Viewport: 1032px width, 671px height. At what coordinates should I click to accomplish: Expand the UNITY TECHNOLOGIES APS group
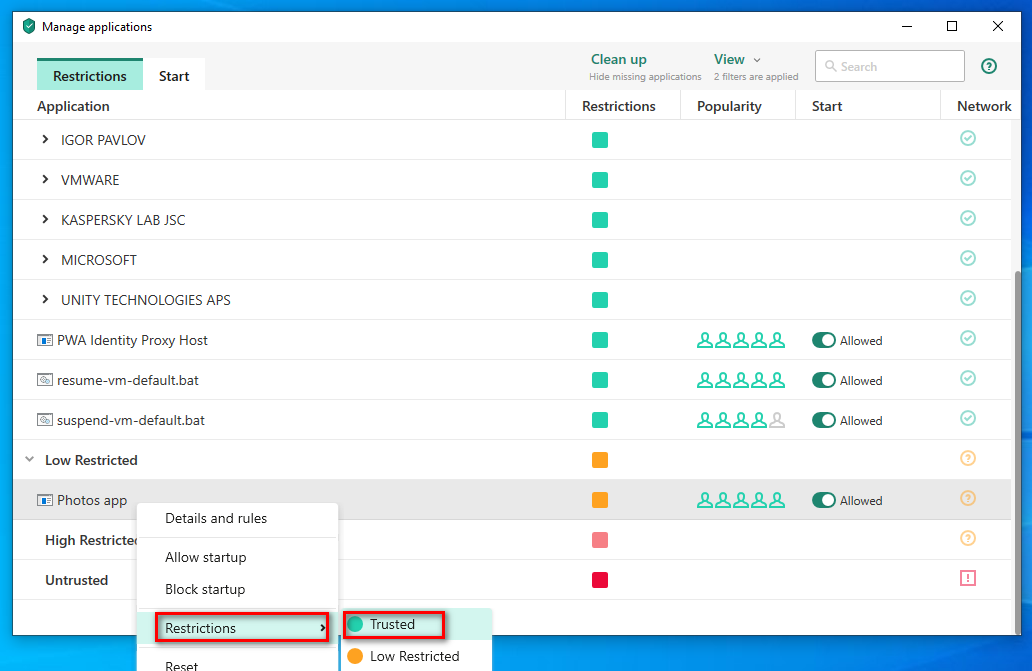pos(45,300)
